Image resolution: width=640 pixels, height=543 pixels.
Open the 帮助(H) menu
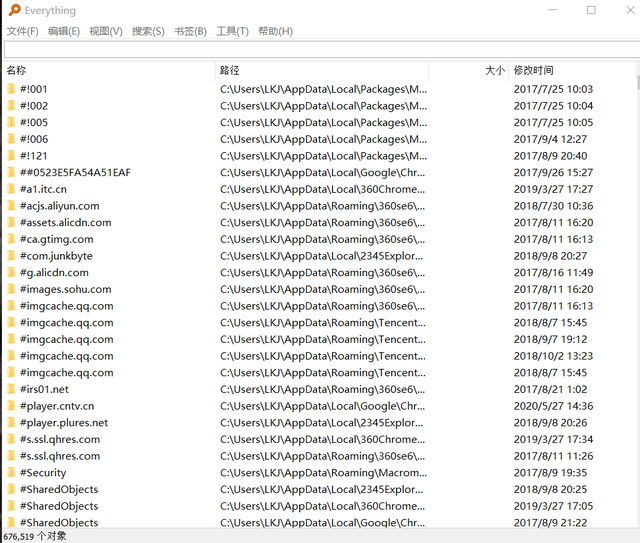(x=275, y=31)
